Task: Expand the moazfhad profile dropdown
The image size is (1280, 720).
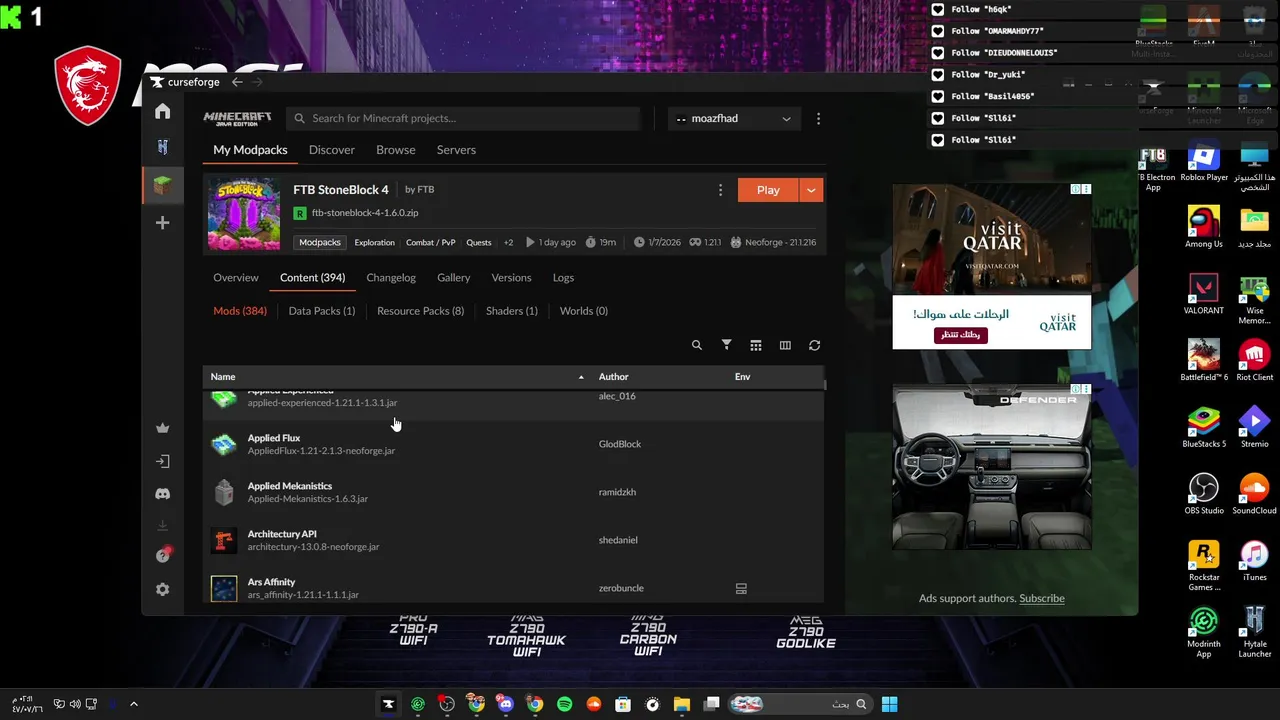Action: [734, 118]
